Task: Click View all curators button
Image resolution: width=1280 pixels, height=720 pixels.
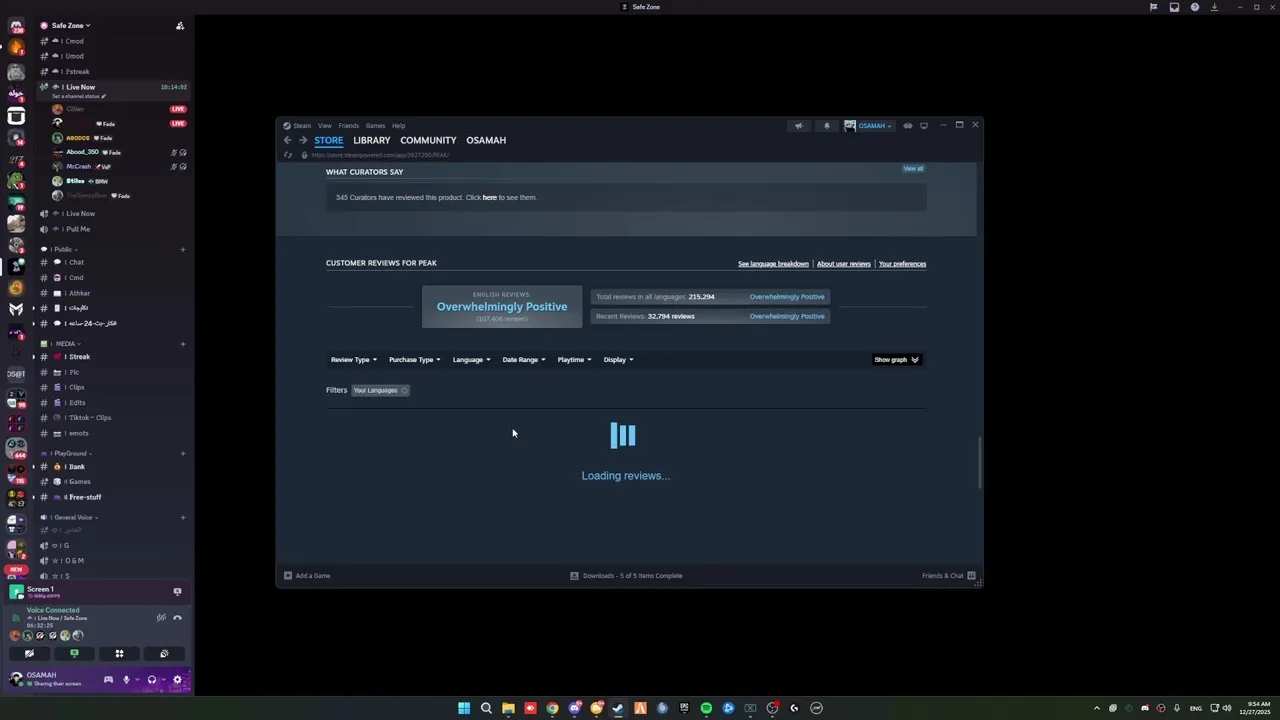Action: tap(913, 169)
